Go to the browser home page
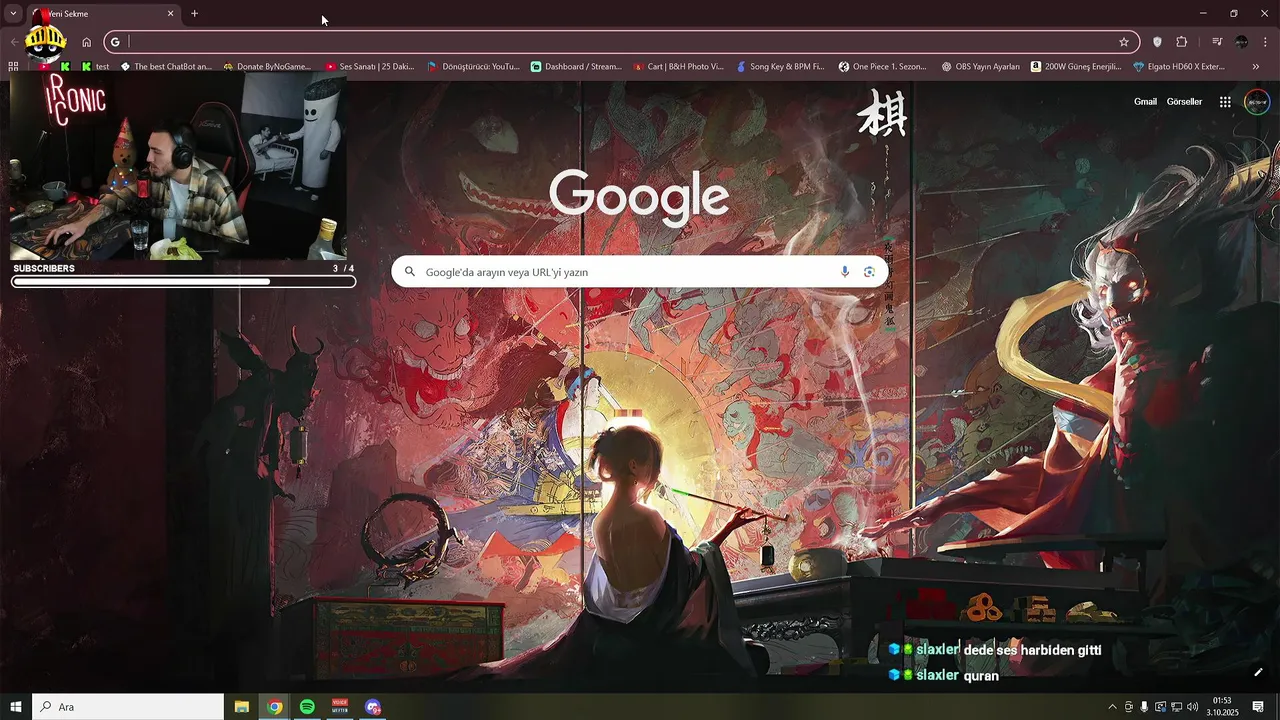 pyautogui.click(x=86, y=42)
